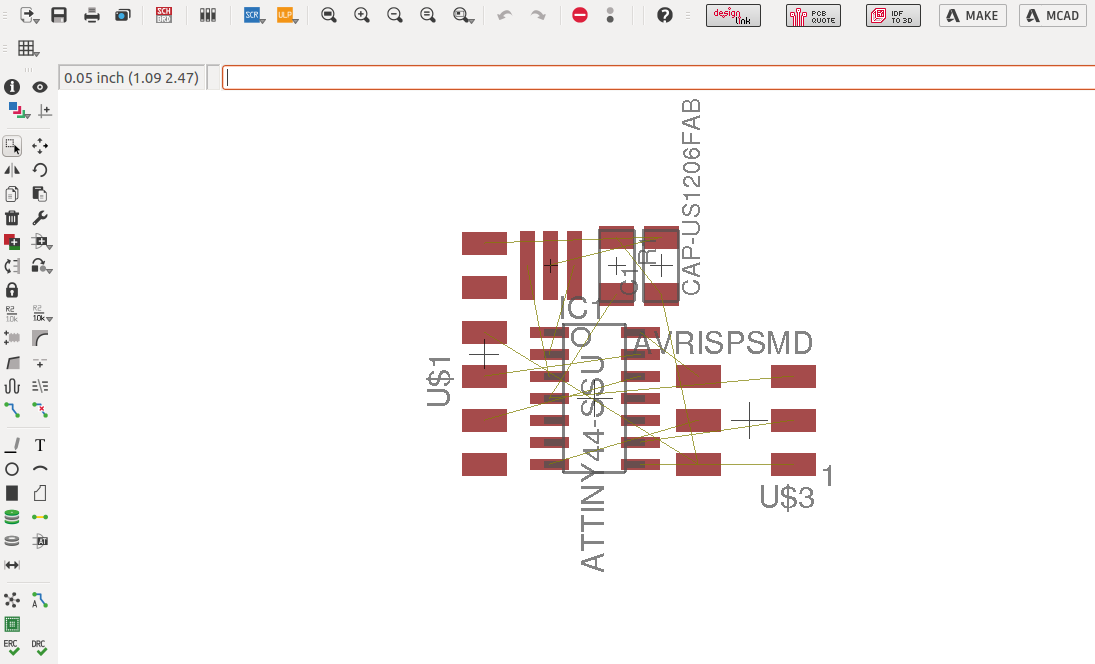Viewport: 1095px width, 664px height.
Task: Select the Via tool
Action: point(12,517)
